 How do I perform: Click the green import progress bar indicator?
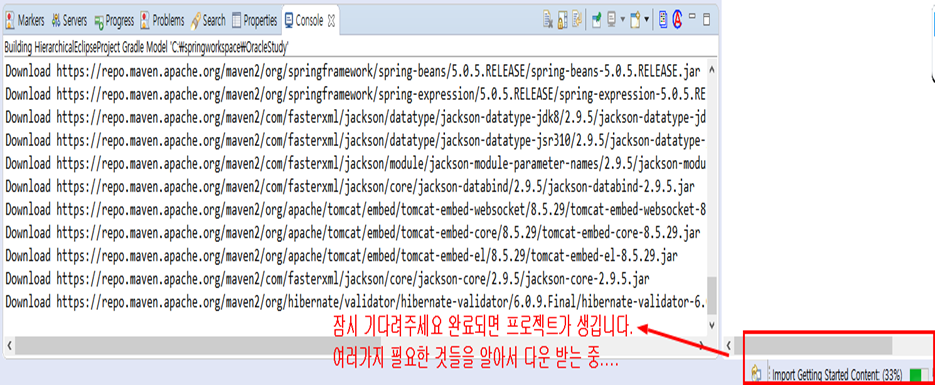[x=919, y=374]
